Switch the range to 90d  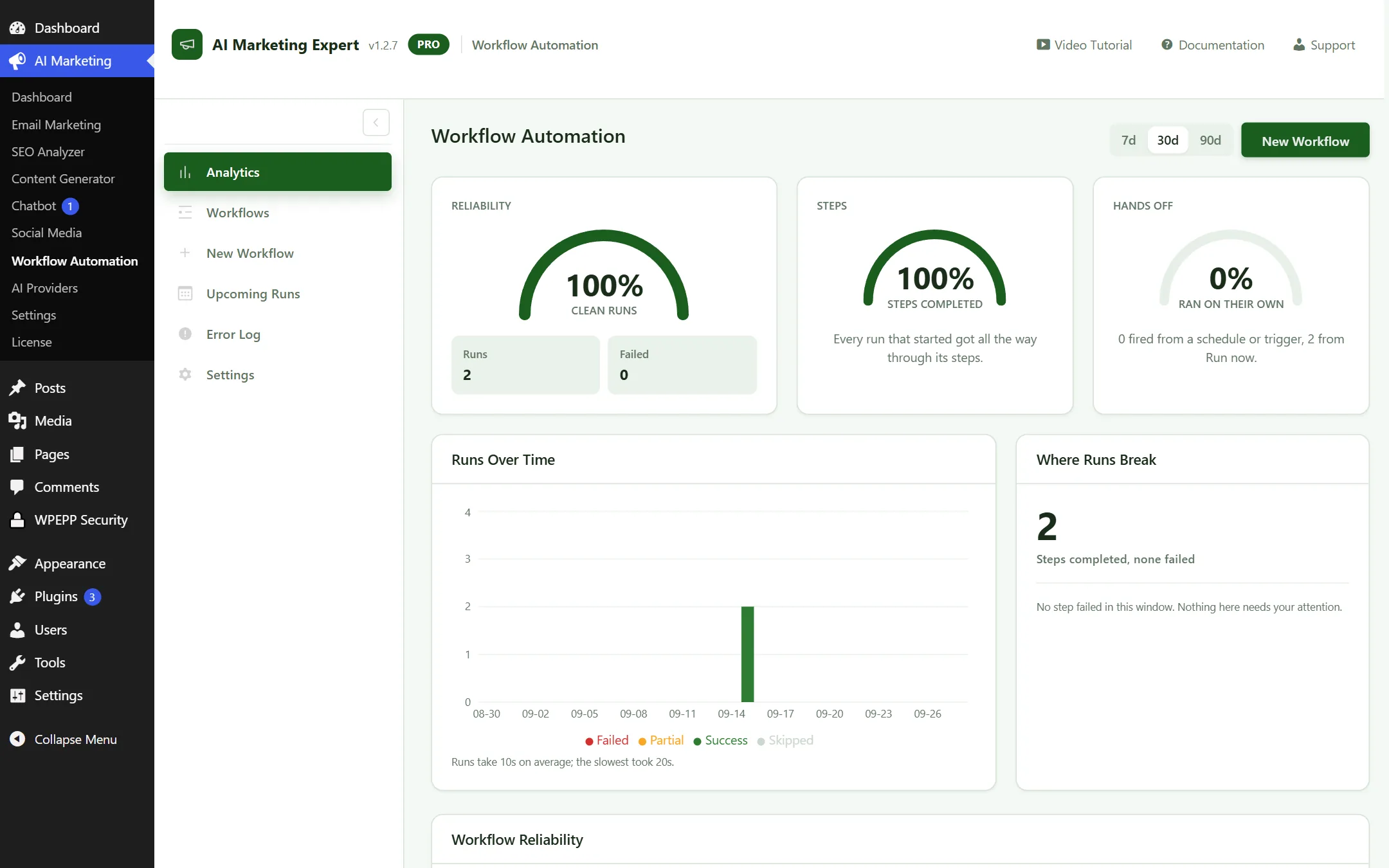(1210, 140)
